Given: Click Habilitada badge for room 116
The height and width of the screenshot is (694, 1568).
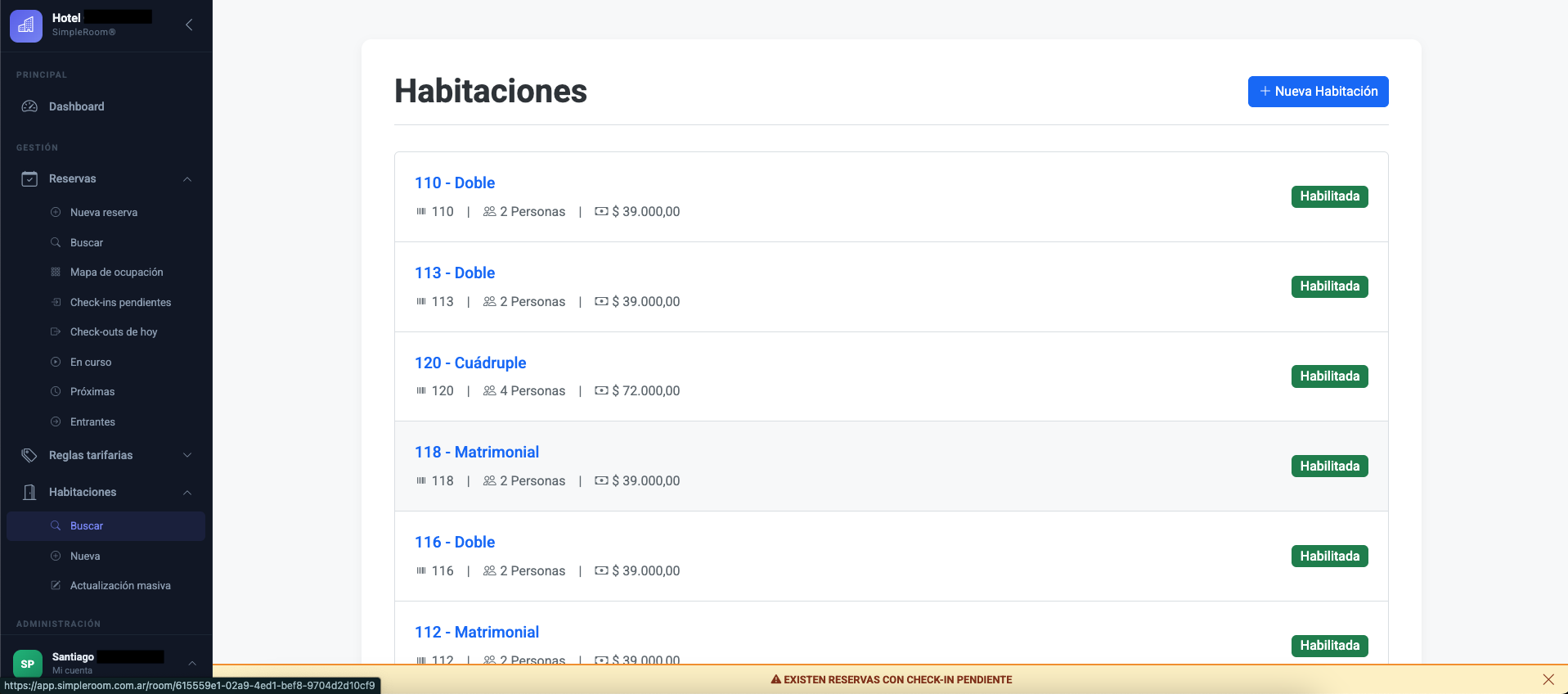Looking at the screenshot, I should (1330, 556).
